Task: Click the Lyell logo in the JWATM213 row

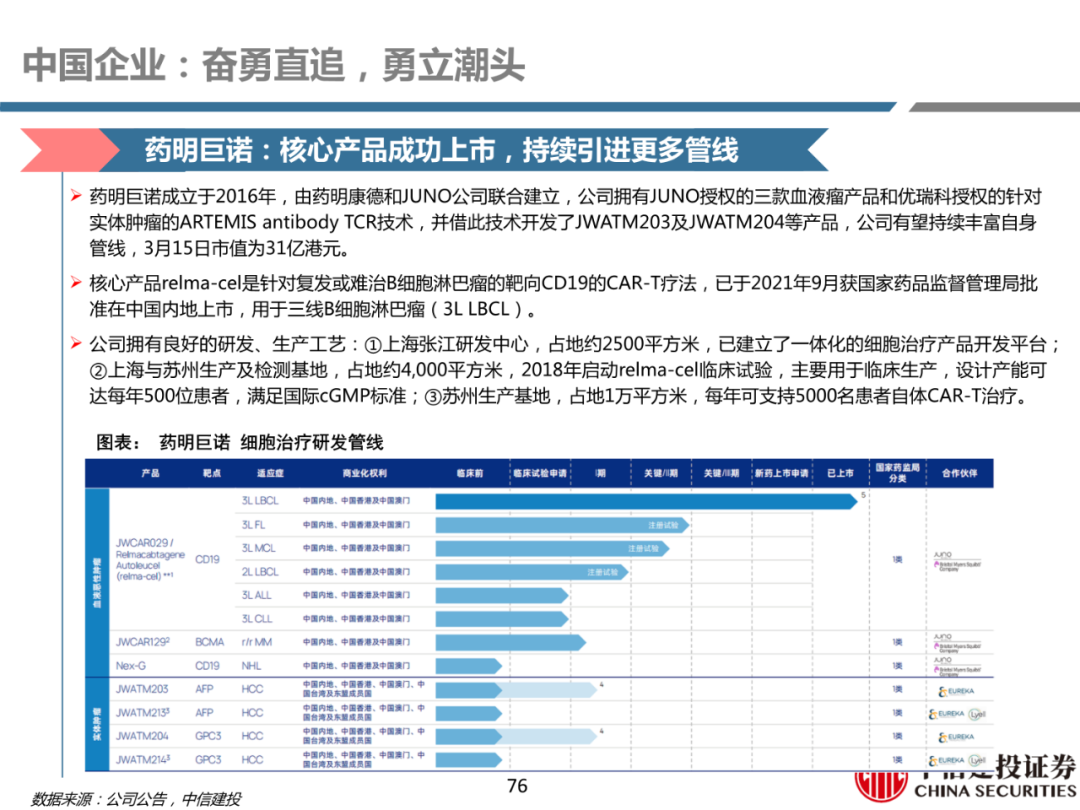Action: 977,714
